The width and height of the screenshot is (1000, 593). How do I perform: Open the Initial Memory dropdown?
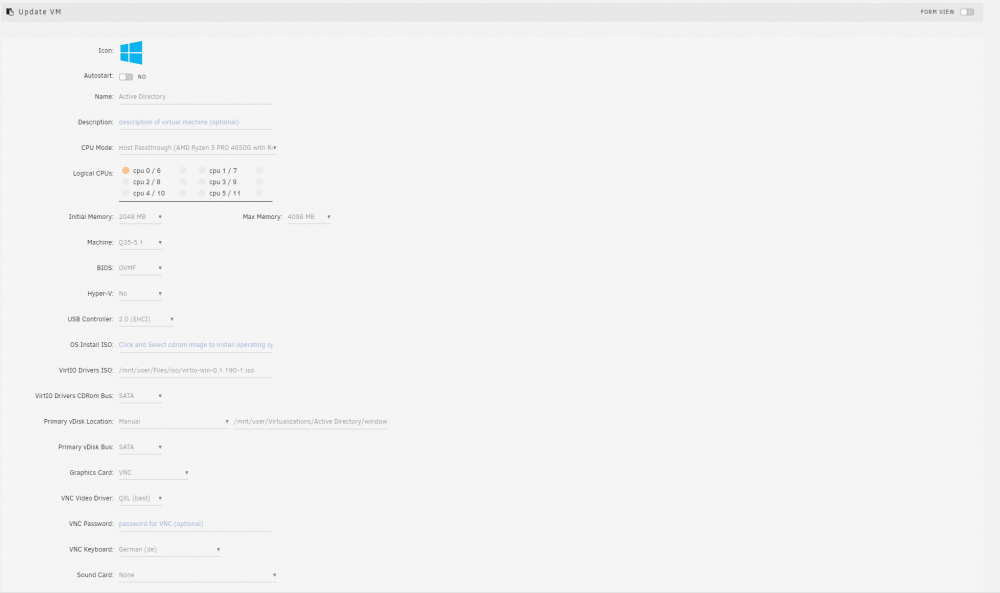pyautogui.click(x=140, y=217)
